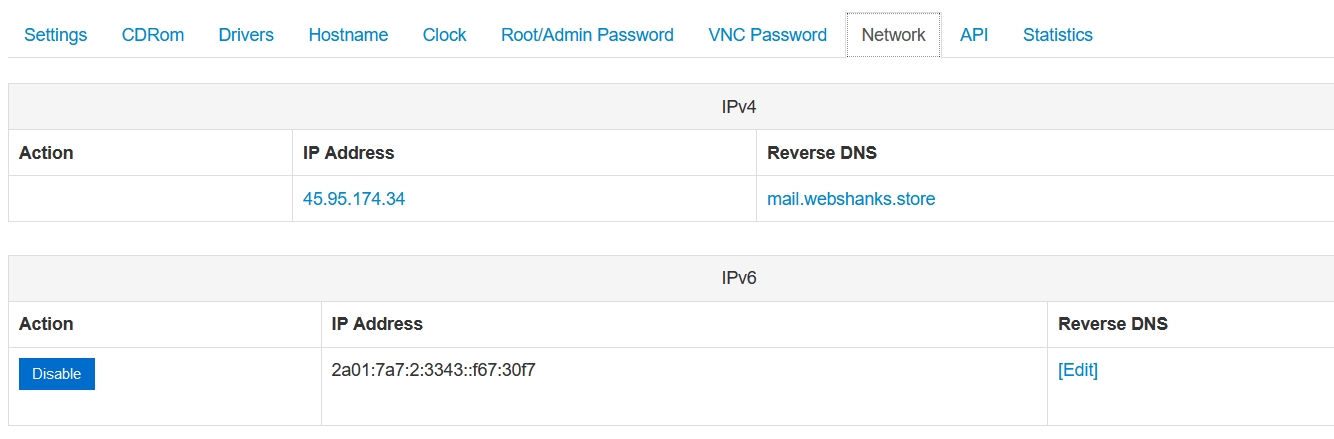Open the mail.webshanks.store reverse DNS link
Image resolution: width=1334 pixels, height=439 pixels.
coord(851,199)
